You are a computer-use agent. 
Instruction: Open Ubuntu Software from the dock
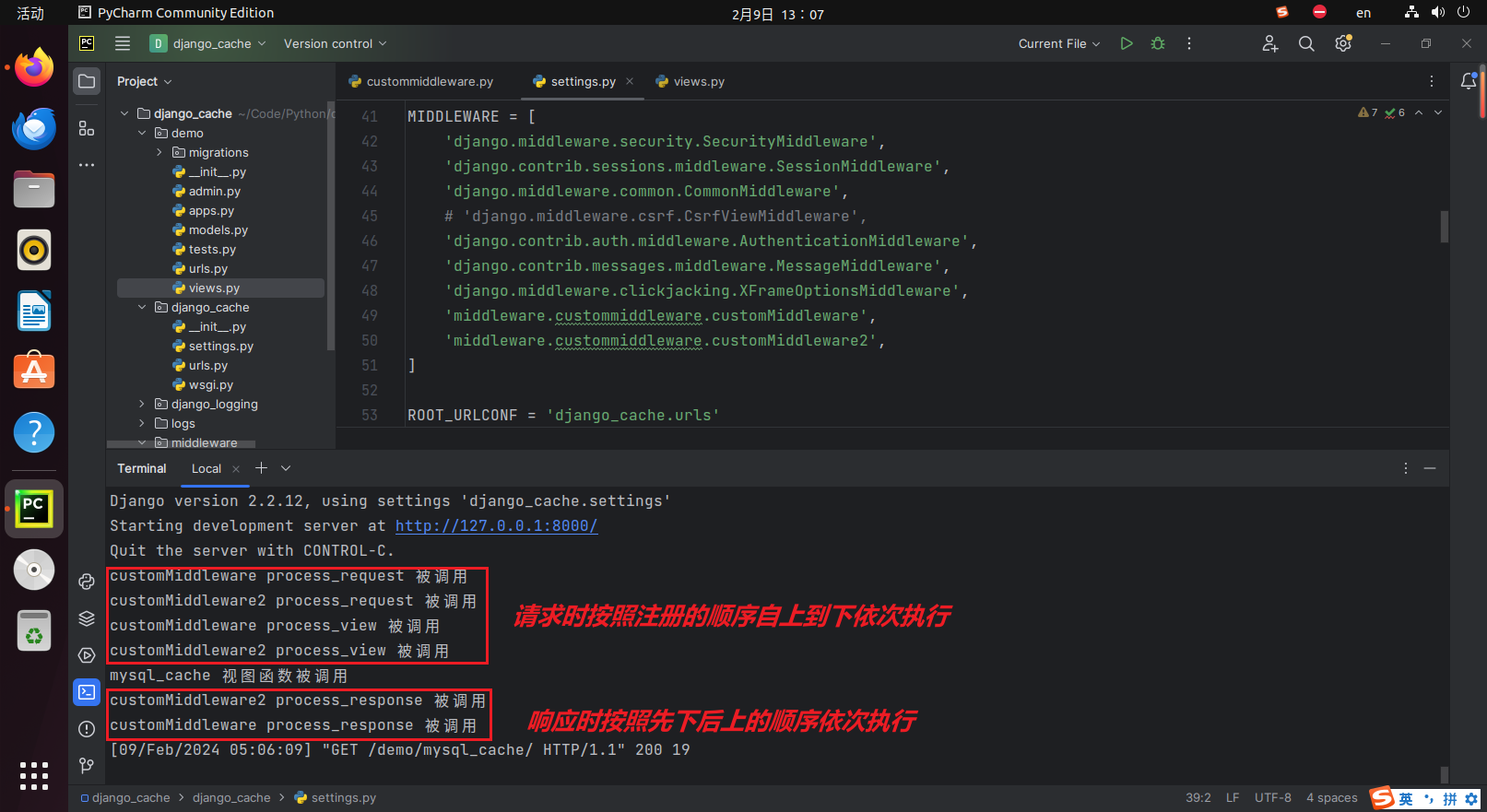[x=34, y=371]
